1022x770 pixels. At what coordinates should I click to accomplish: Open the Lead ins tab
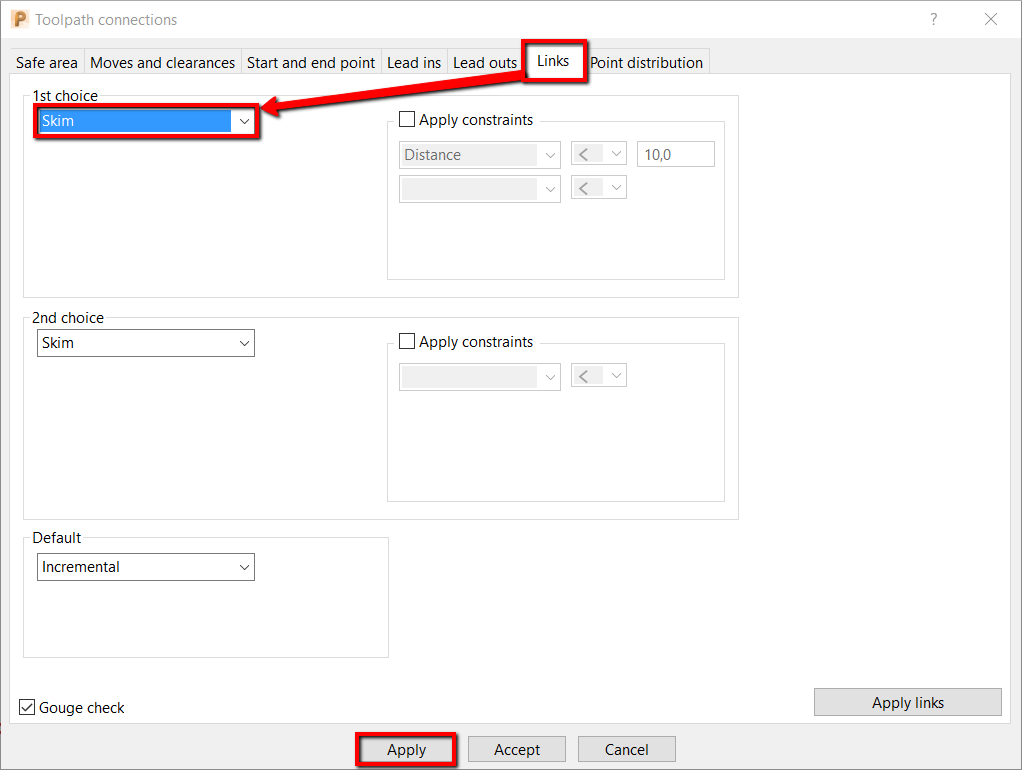coord(414,62)
